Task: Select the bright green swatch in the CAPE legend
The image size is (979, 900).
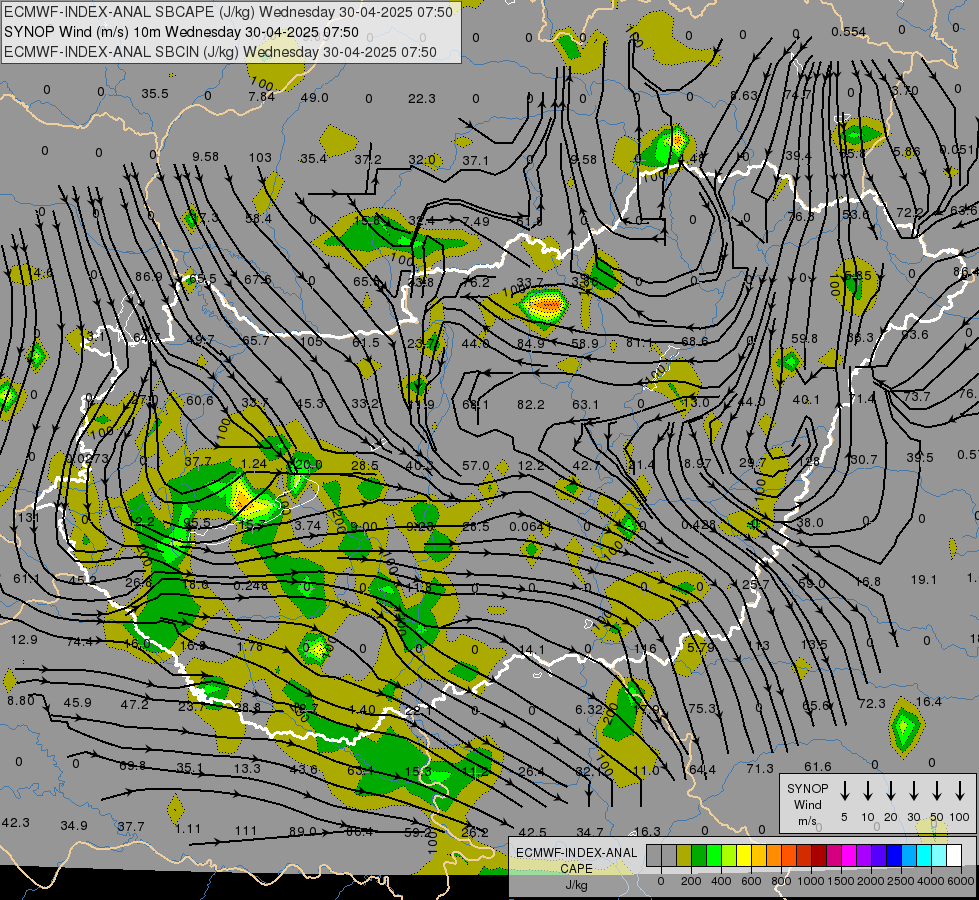Action: click(x=714, y=855)
